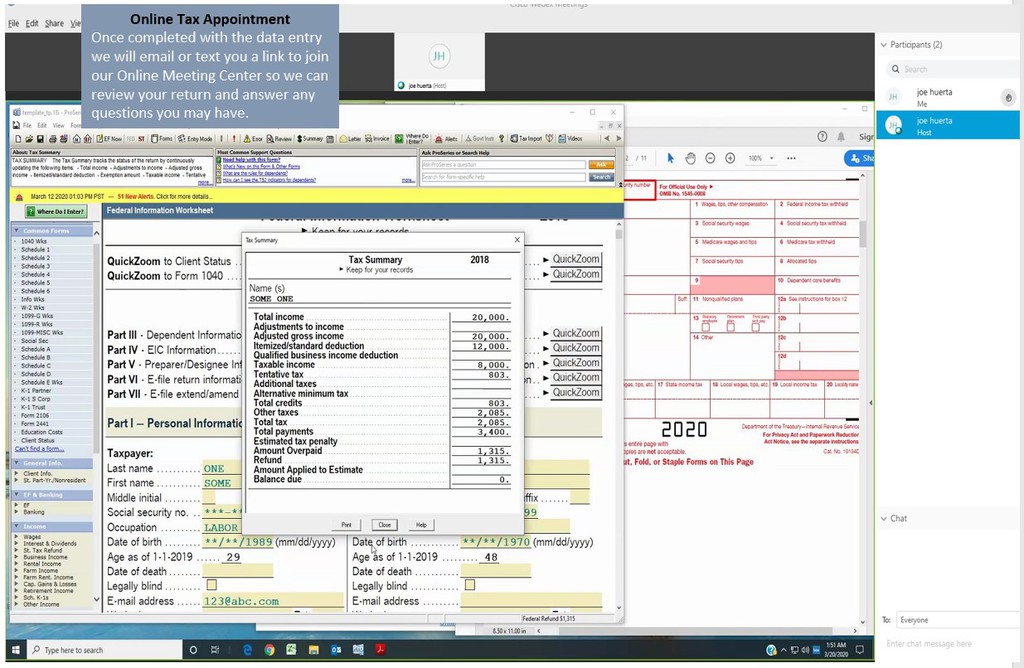Check the taxpayer Legally blind box
This screenshot has width=1024, height=668.
tap(211, 585)
